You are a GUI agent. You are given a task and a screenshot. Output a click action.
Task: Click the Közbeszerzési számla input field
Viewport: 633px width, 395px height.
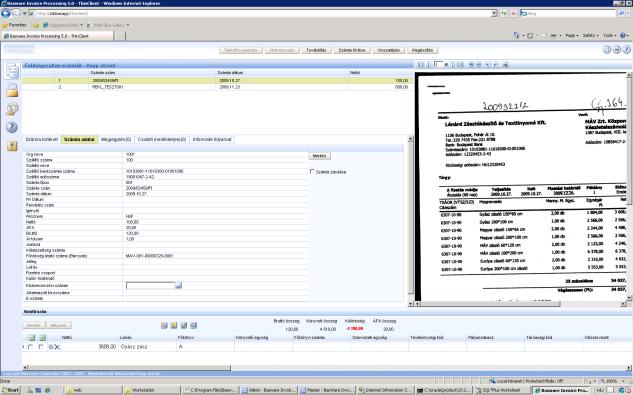pos(151,286)
